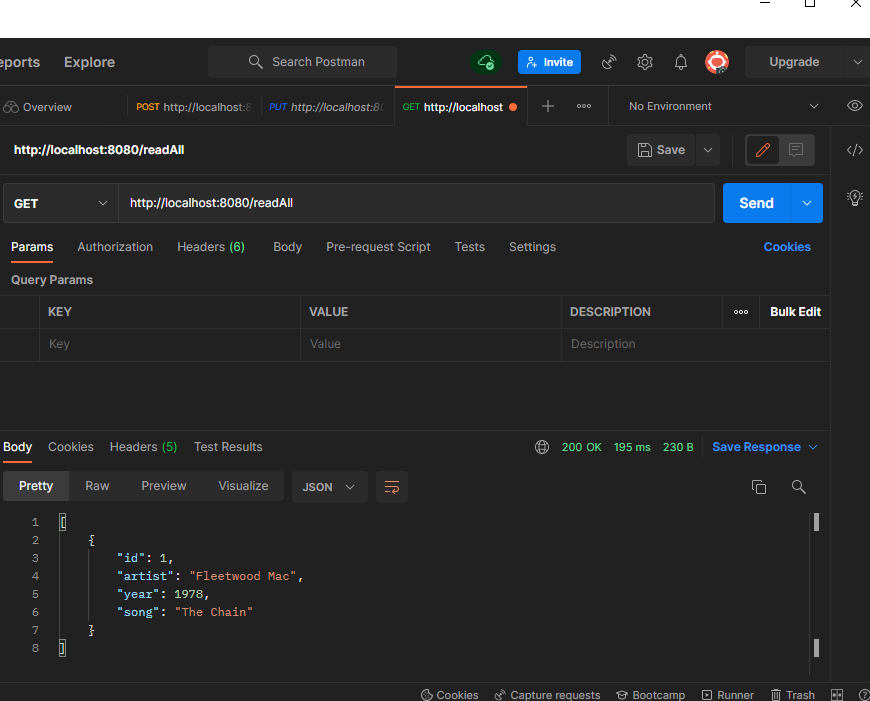Viewport: 870px width, 701px height.
Task: Open Postman settings gear icon
Action: 644,62
